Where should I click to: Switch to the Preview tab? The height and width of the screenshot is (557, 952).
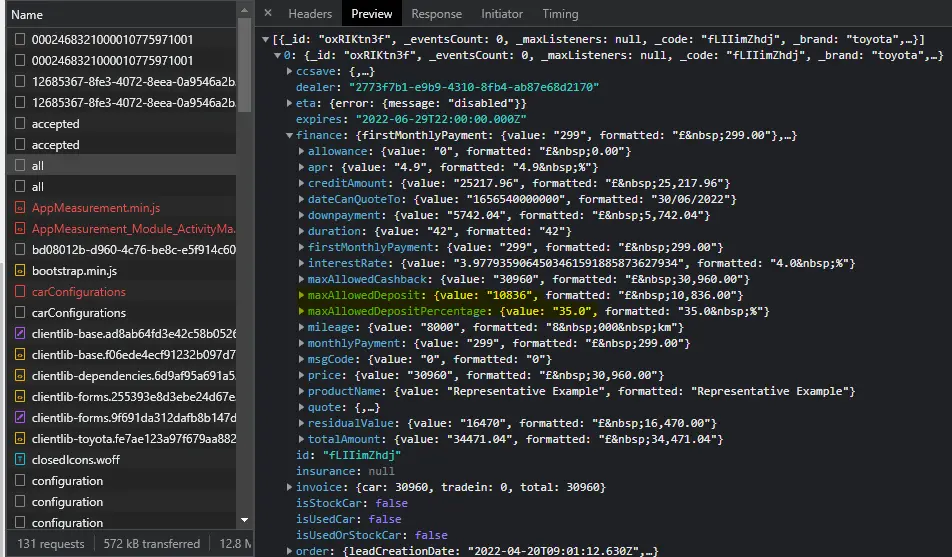(x=372, y=13)
